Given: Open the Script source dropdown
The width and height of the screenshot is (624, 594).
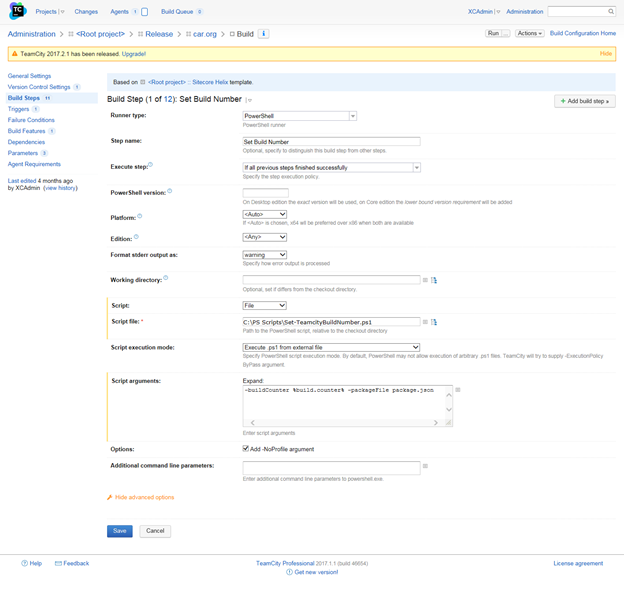Looking at the screenshot, I should coord(265,306).
